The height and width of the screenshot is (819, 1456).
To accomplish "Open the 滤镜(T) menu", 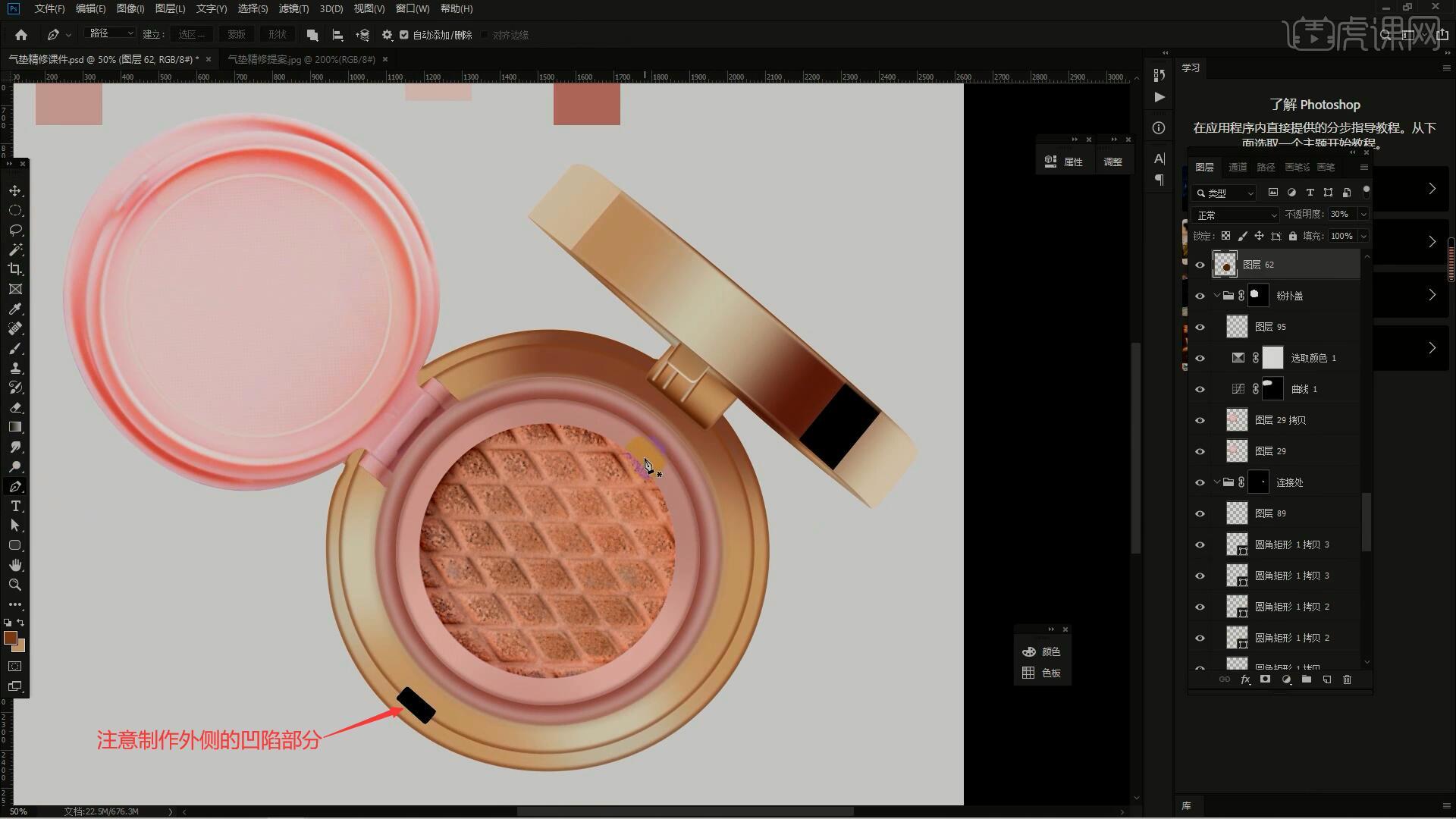I will (293, 8).
